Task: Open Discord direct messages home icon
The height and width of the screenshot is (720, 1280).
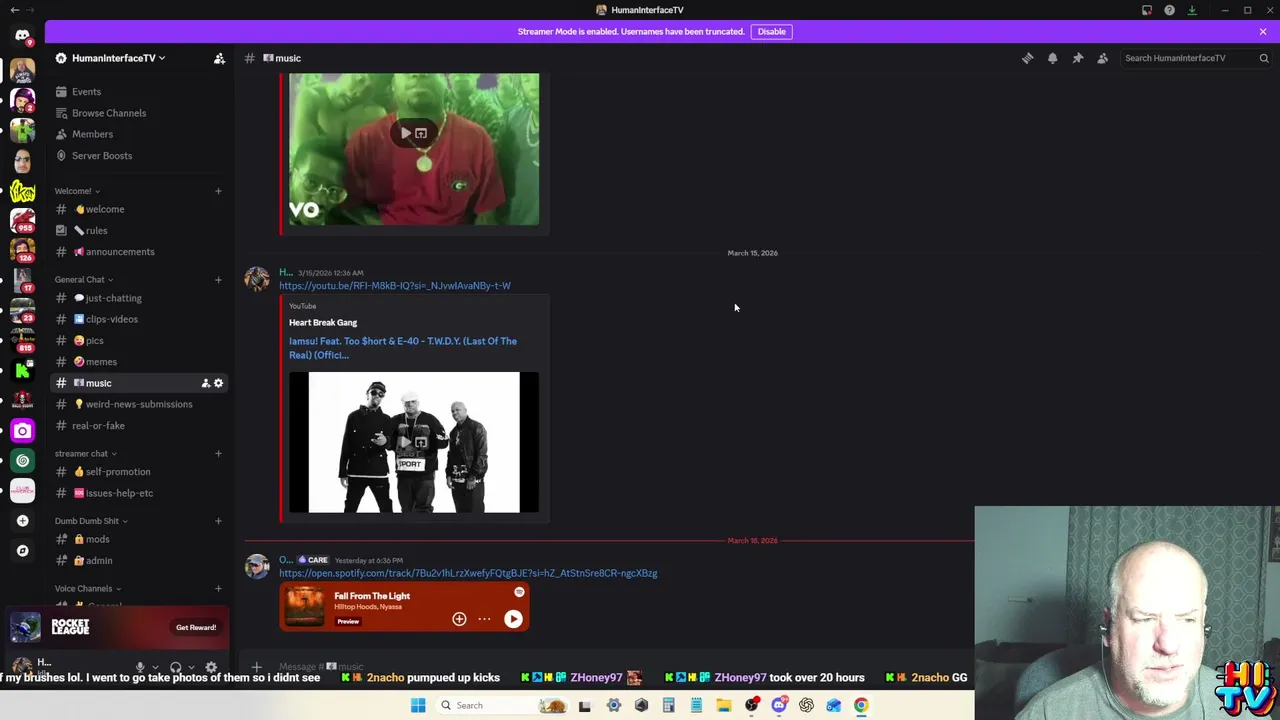Action: (x=22, y=35)
